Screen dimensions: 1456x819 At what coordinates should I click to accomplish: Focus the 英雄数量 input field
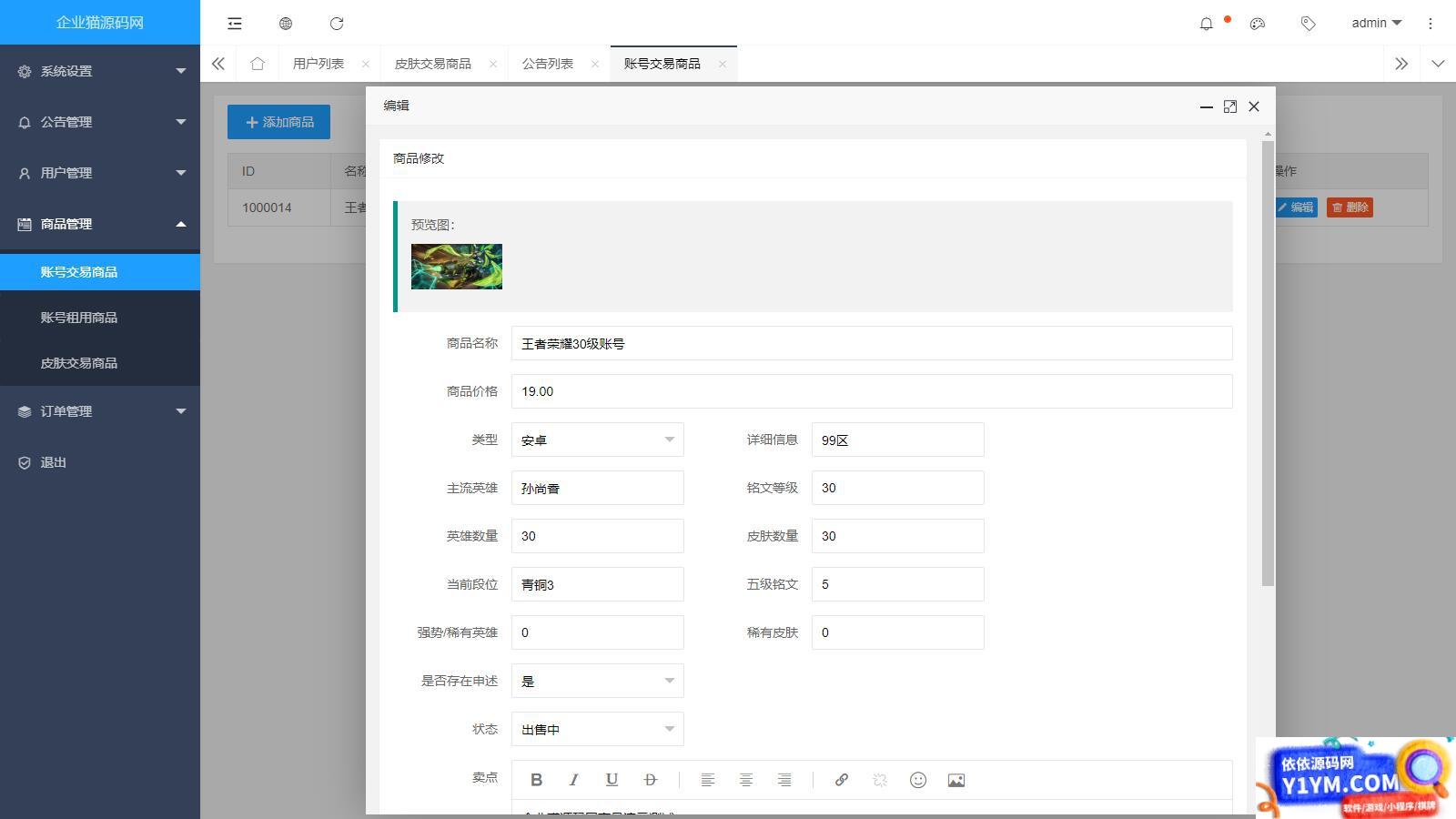pos(598,536)
